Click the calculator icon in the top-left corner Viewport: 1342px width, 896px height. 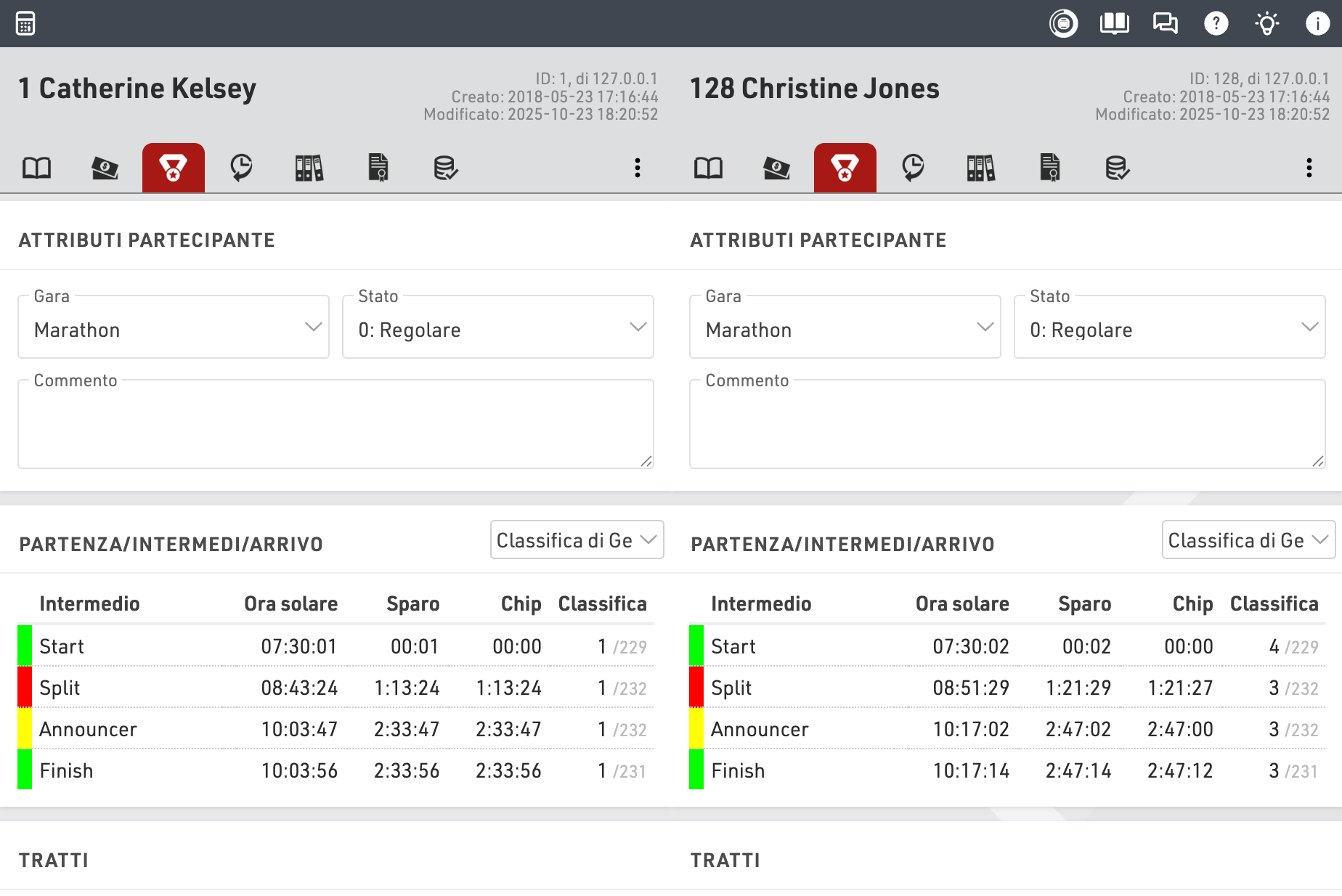pos(25,23)
